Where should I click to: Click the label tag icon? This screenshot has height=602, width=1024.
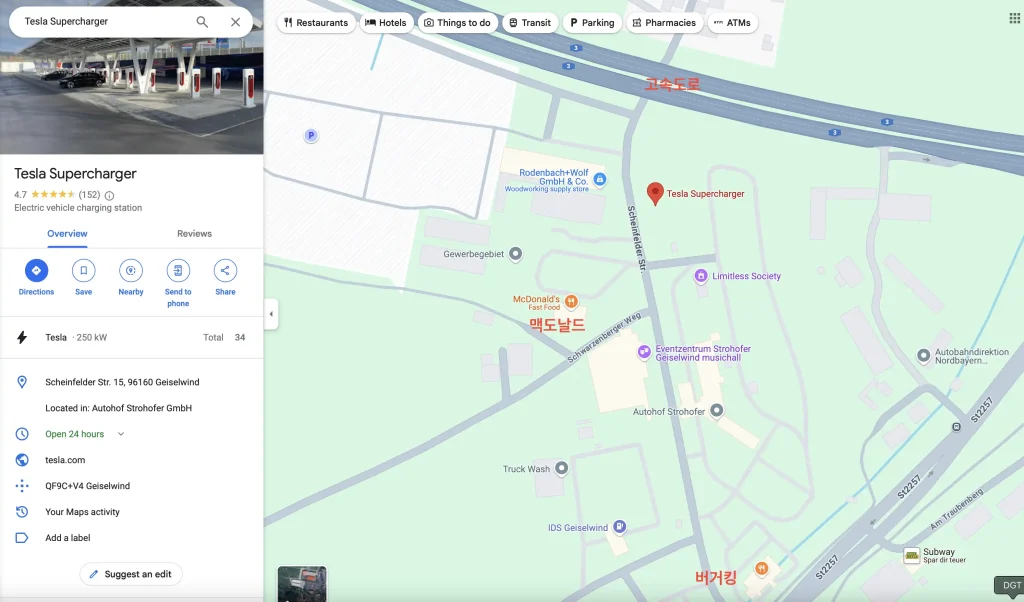coord(22,538)
